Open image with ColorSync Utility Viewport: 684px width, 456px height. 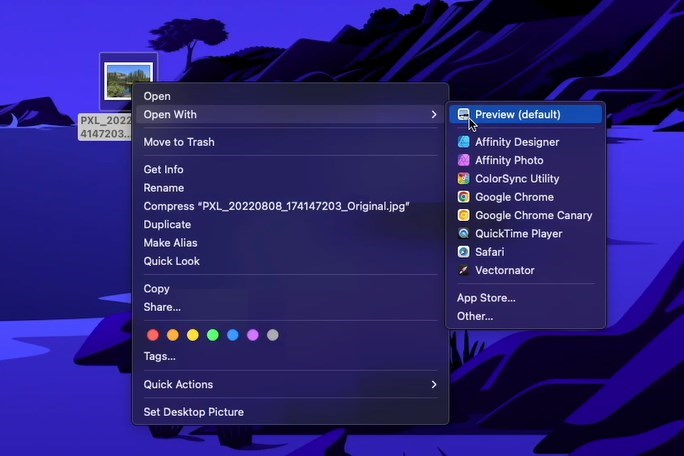coord(526,178)
